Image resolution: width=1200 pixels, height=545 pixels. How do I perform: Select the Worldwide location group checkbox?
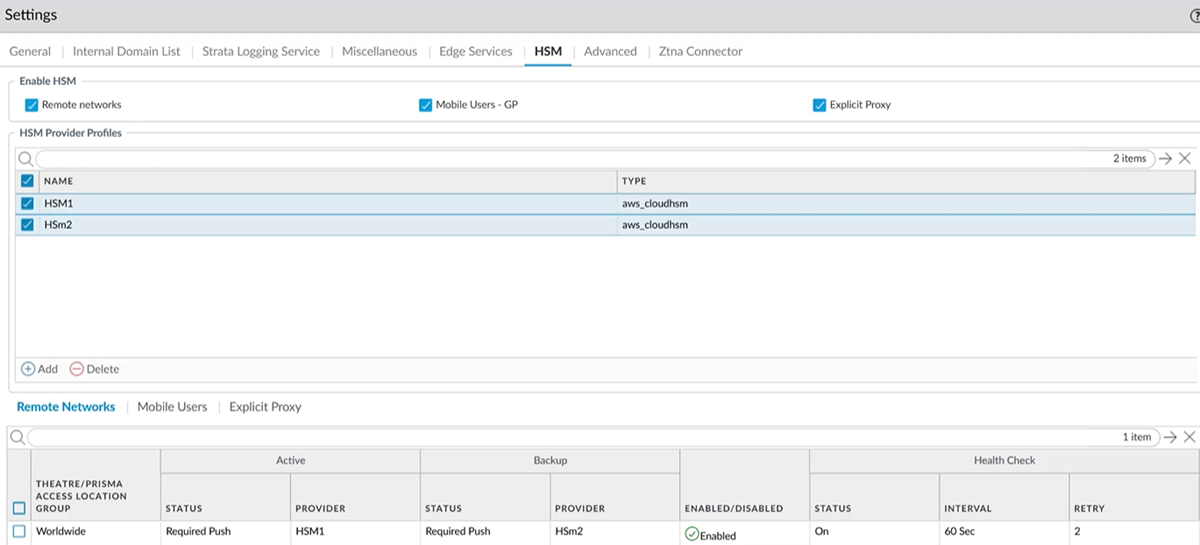19,531
